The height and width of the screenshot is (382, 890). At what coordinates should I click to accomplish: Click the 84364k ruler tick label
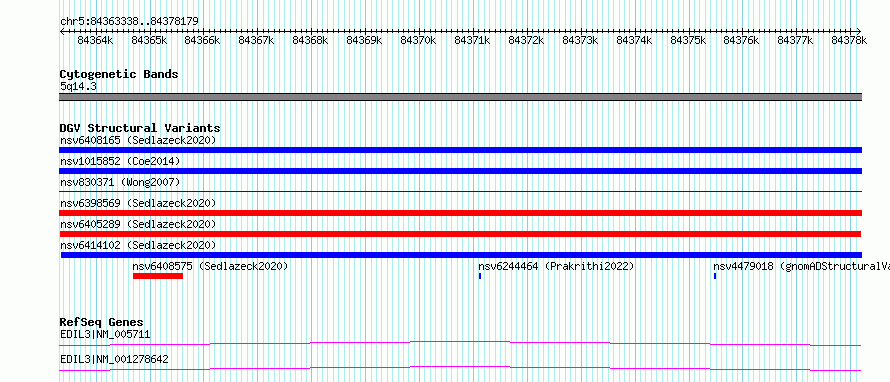[95, 40]
